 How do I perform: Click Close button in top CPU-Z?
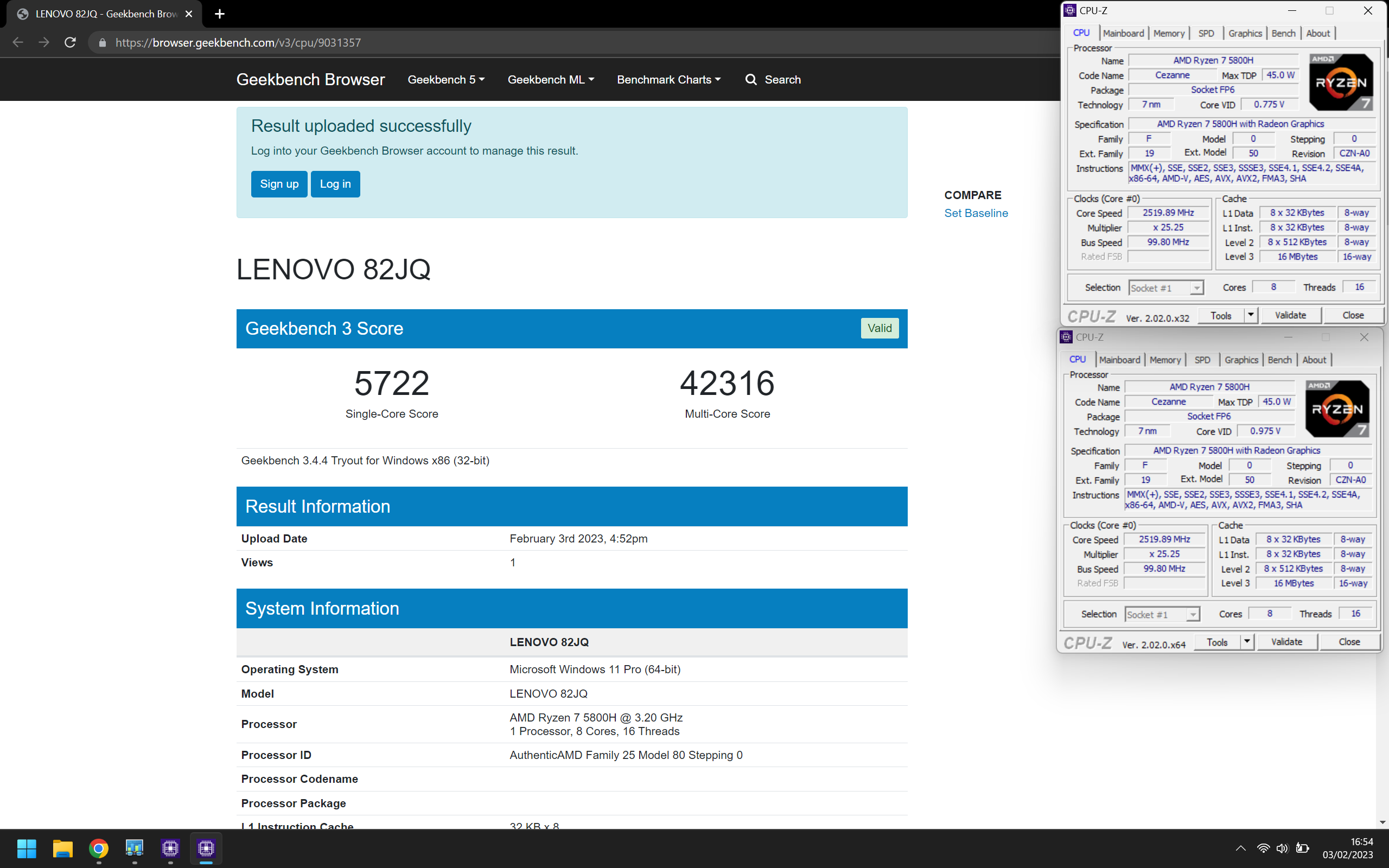tap(1353, 315)
